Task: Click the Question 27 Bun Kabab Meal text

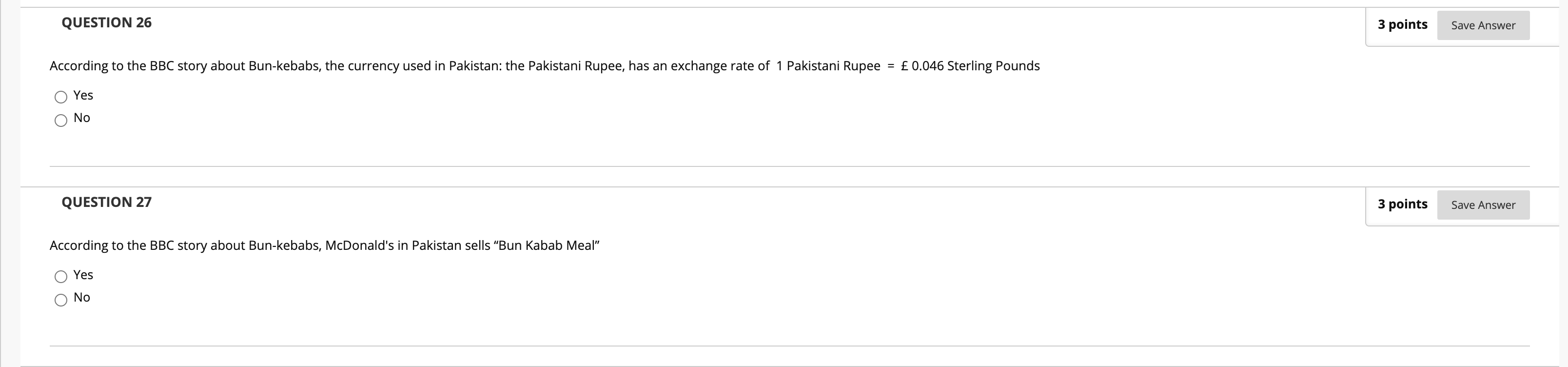Action: [x=324, y=245]
